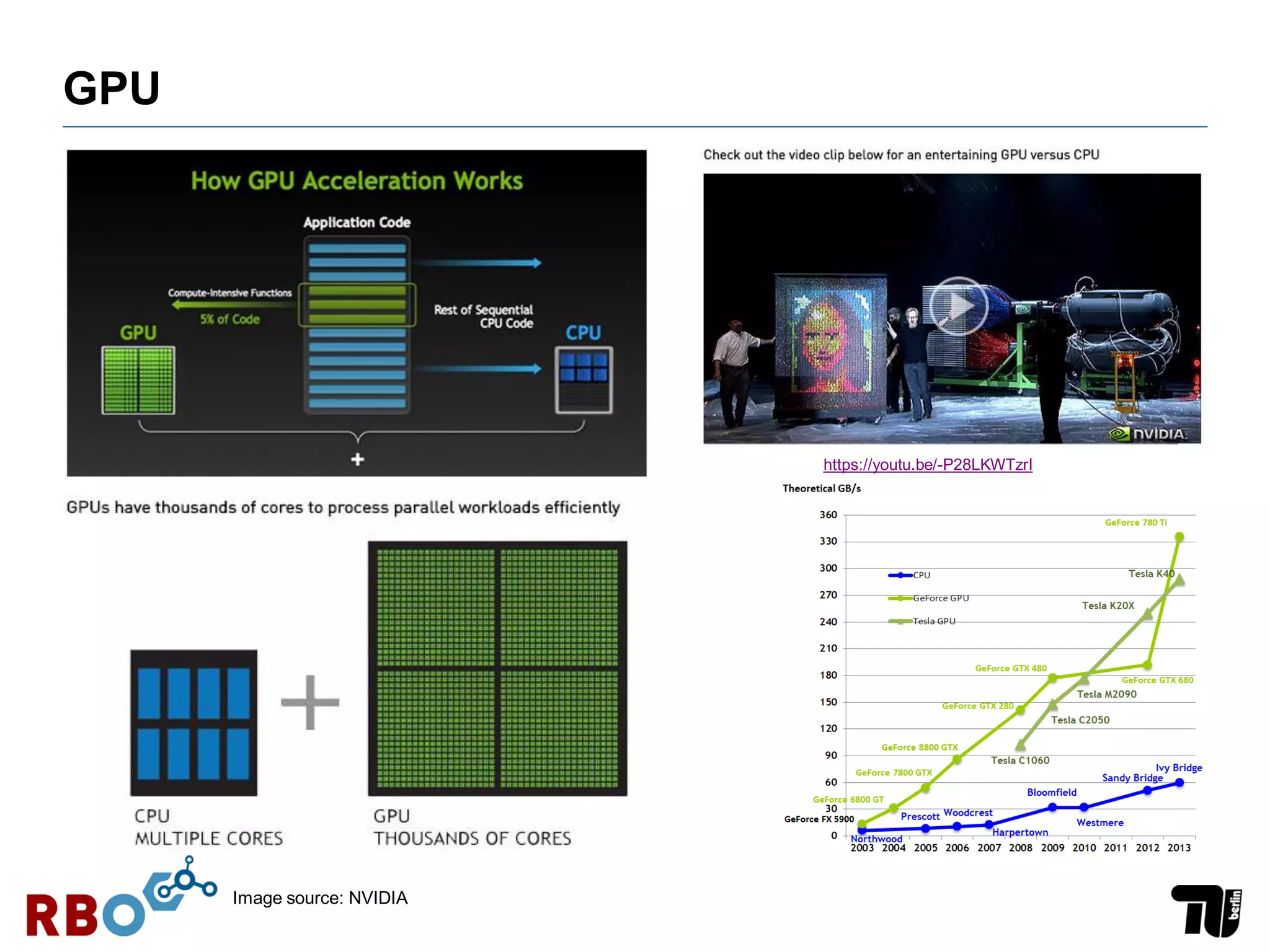The width and height of the screenshot is (1270, 952).
Task: Click the blue CPU chip icon in diagram
Action: point(584,379)
